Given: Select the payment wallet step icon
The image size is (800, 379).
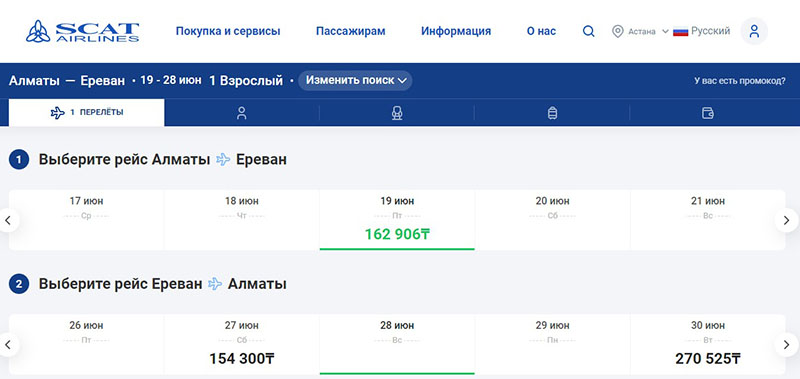Looking at the screenshot, I should point(708,113).
